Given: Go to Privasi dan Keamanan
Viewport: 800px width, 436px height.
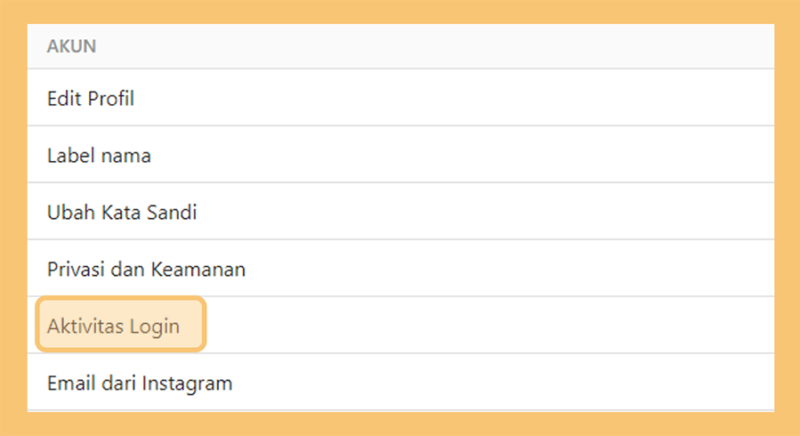Looking at the screenshot, I should 401,268.
